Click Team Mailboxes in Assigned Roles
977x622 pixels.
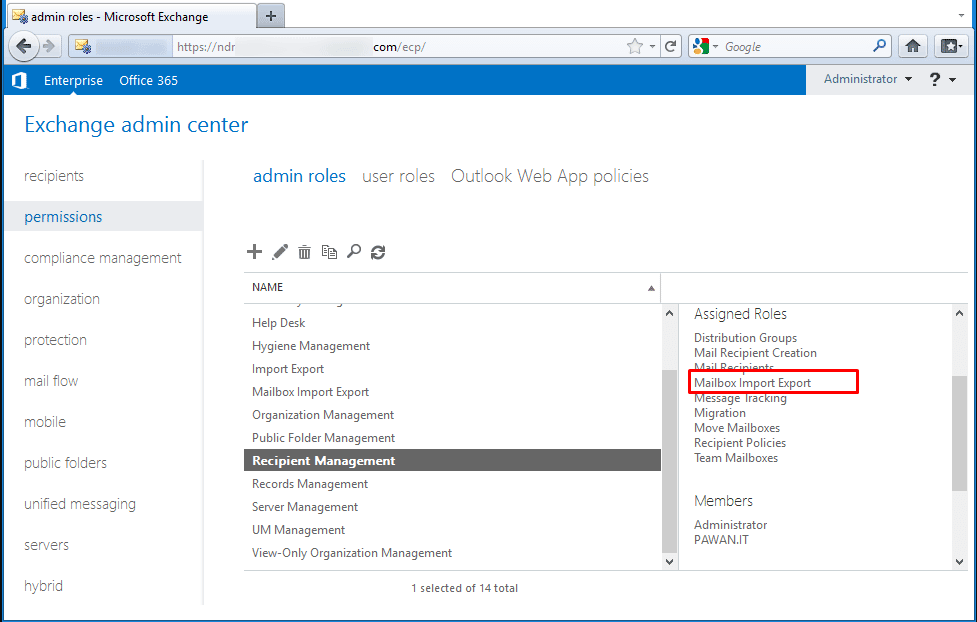pyautogui.click(x=736, y=458)
